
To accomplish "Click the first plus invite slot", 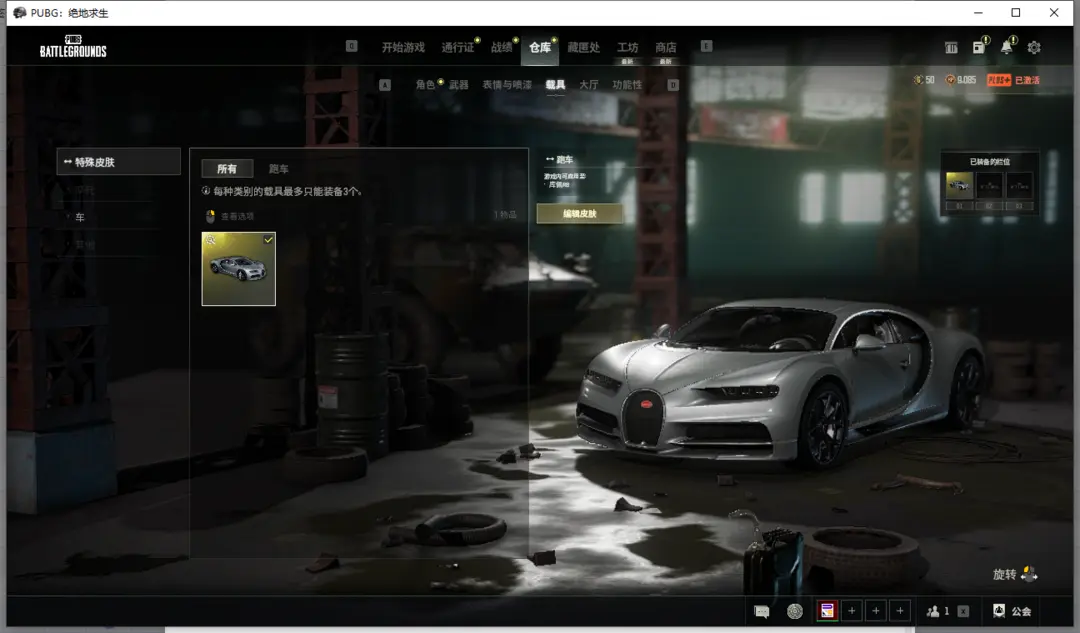I will click(852, 610).
